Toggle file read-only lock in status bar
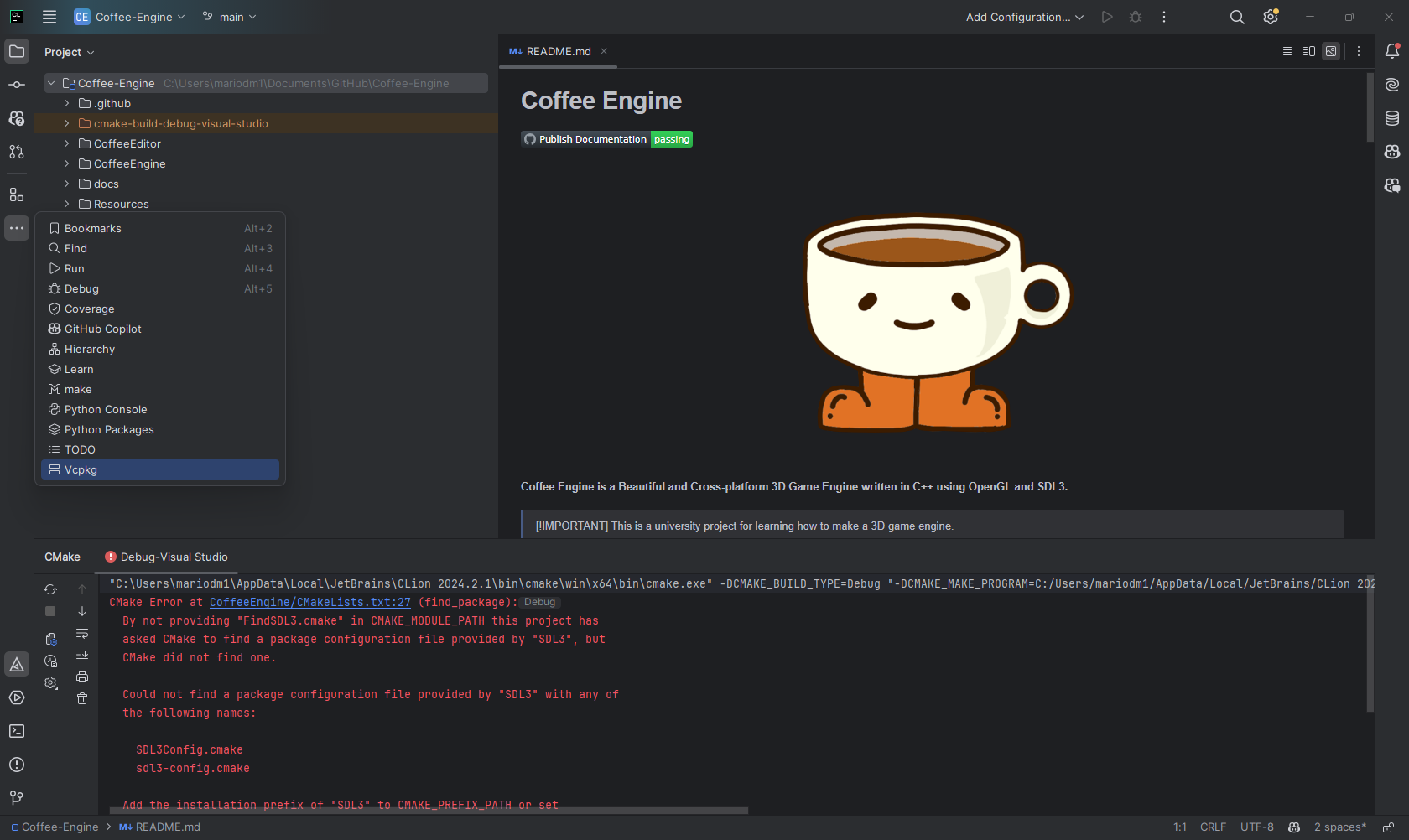This screenshot has width=1409, height=840. tap(1388, 827)
